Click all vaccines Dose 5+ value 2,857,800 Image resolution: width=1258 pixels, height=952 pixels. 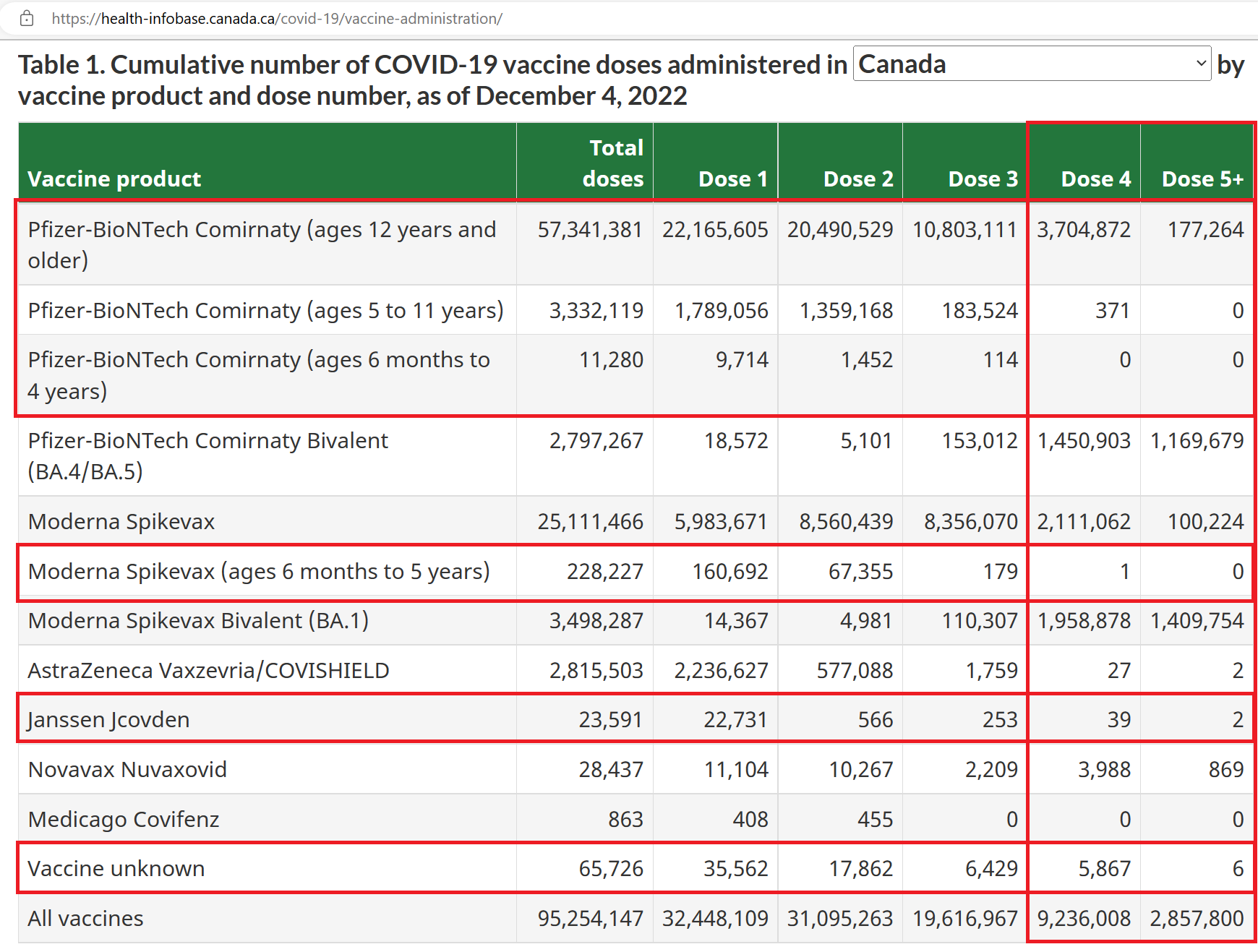[x=1197, y=919]
